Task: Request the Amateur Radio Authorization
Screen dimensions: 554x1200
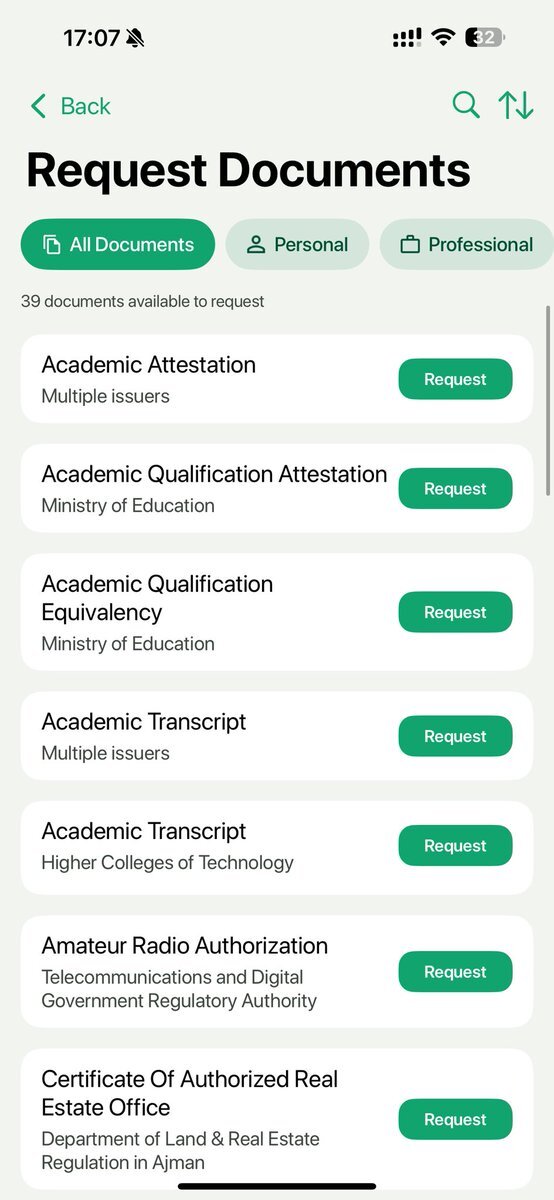Action: click(x=455, y=972)
